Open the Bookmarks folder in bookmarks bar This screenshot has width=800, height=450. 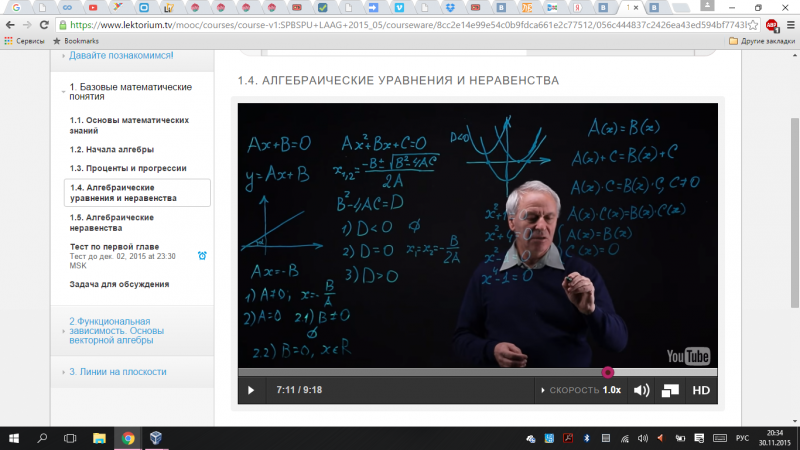76,41
